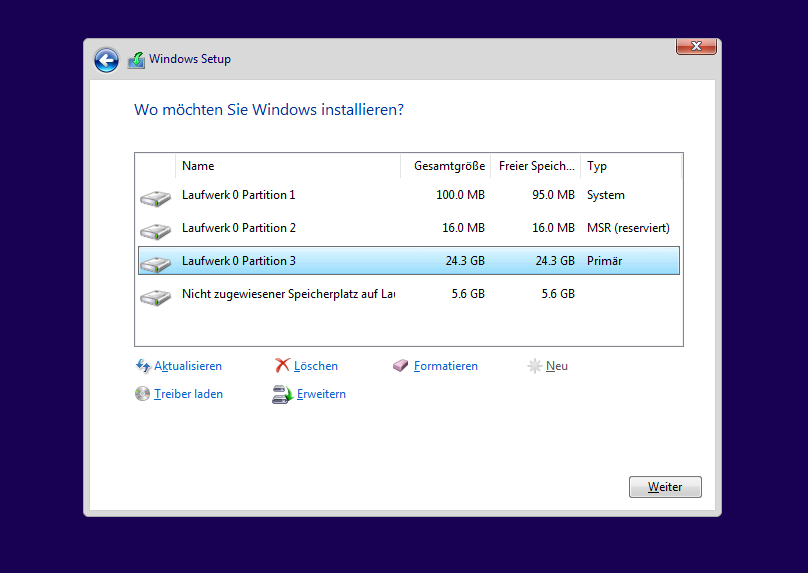The height and width of the screenshot is (573, 808).
Task: Click the Treiber laden disc icon
Action: (142, 394)
